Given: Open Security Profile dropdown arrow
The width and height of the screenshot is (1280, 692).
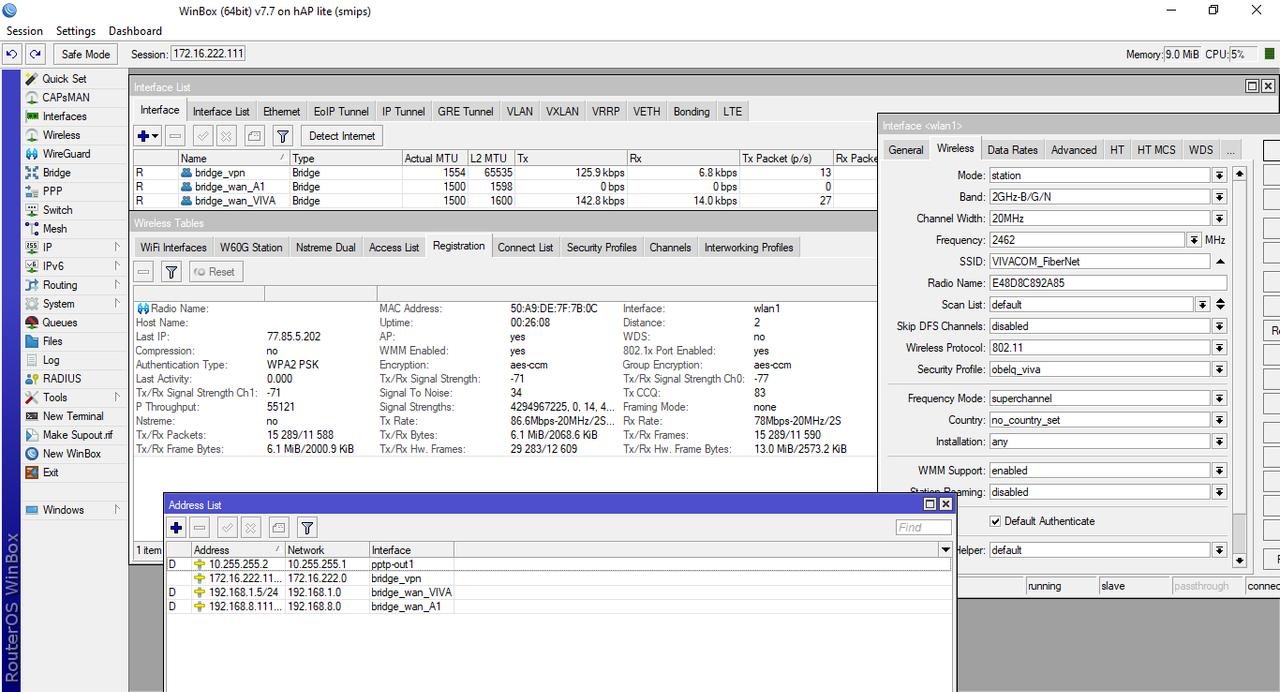Looking at the screenshot, I should 1219,369.
